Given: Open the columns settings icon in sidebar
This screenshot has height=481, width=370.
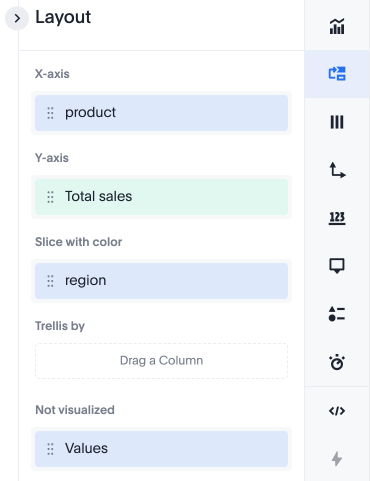Looking at the screenshot, I should click(337, 122).
